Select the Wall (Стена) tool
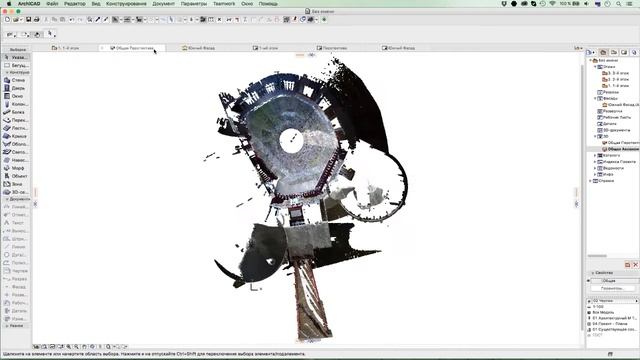Viewport: 640px width, 360px height. click(16, 80)
